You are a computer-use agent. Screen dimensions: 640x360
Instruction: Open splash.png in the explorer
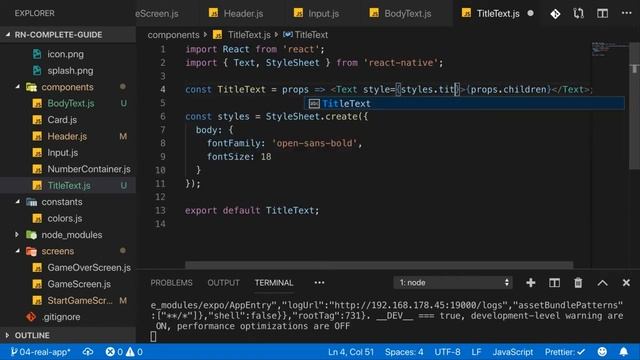70,71
